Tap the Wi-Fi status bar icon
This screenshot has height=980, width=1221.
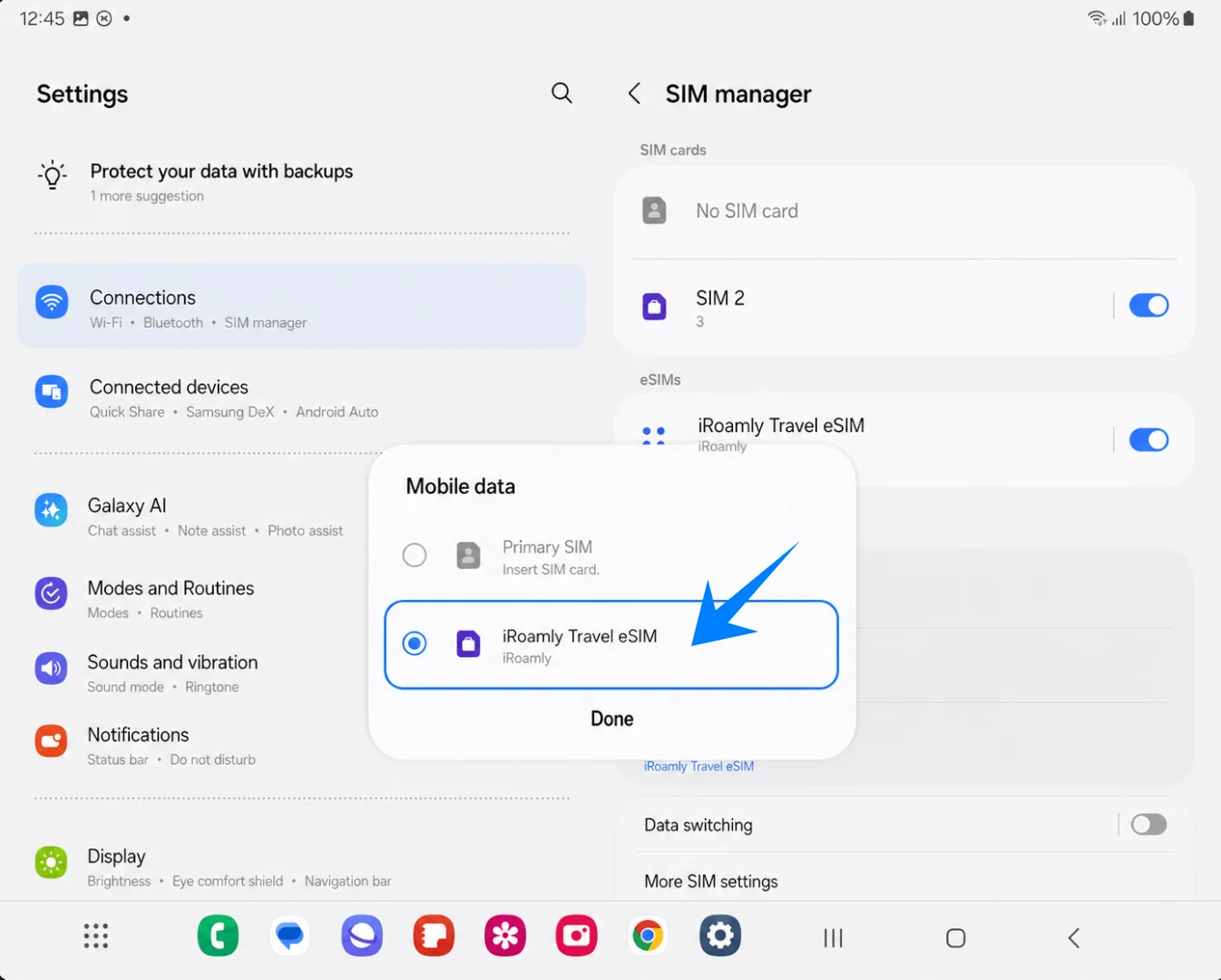tap(1097, 18)
